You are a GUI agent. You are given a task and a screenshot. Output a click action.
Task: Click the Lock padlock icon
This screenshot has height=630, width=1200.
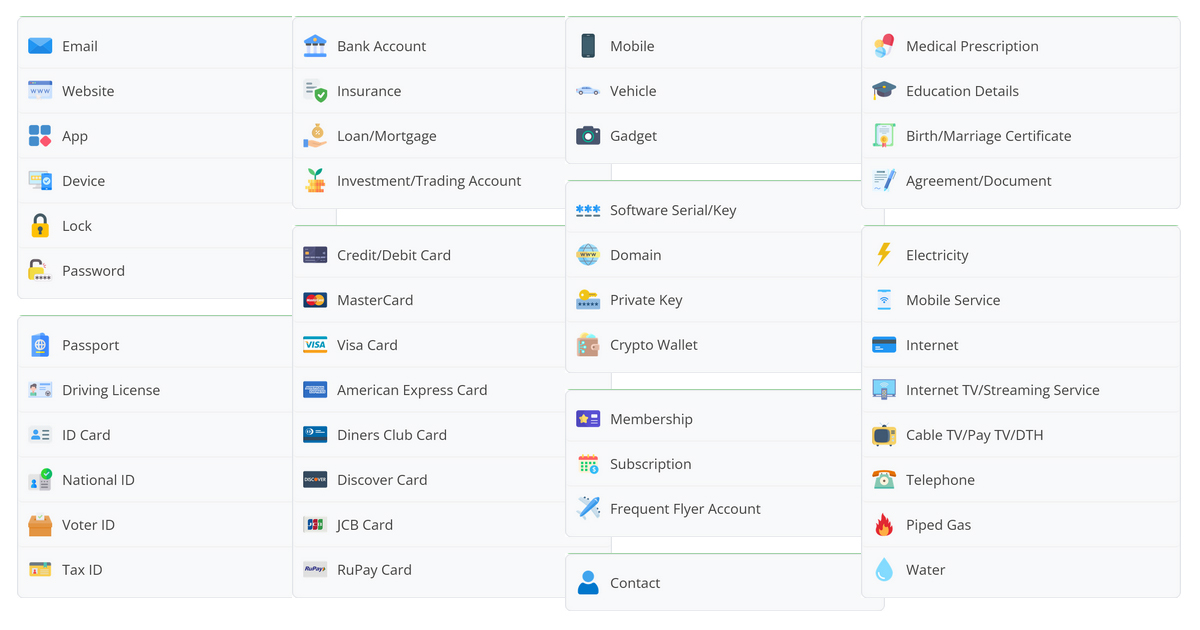pyautogui.click(x=40, y=226)
